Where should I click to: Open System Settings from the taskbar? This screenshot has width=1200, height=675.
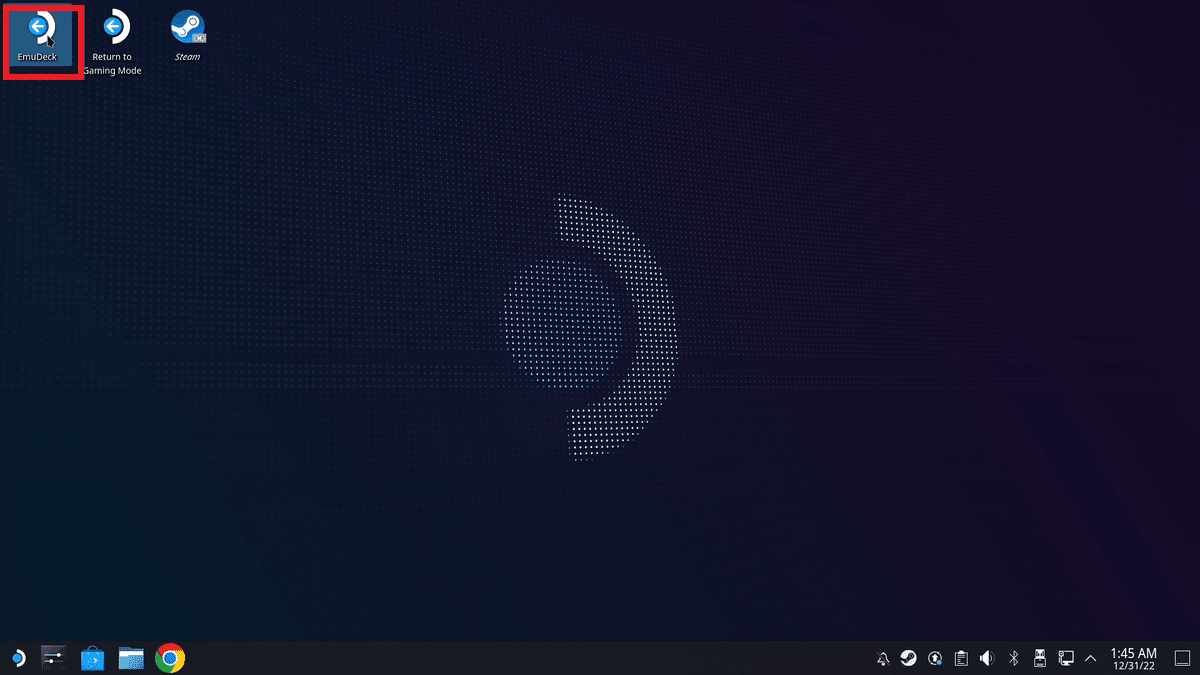tap(53, 658)
